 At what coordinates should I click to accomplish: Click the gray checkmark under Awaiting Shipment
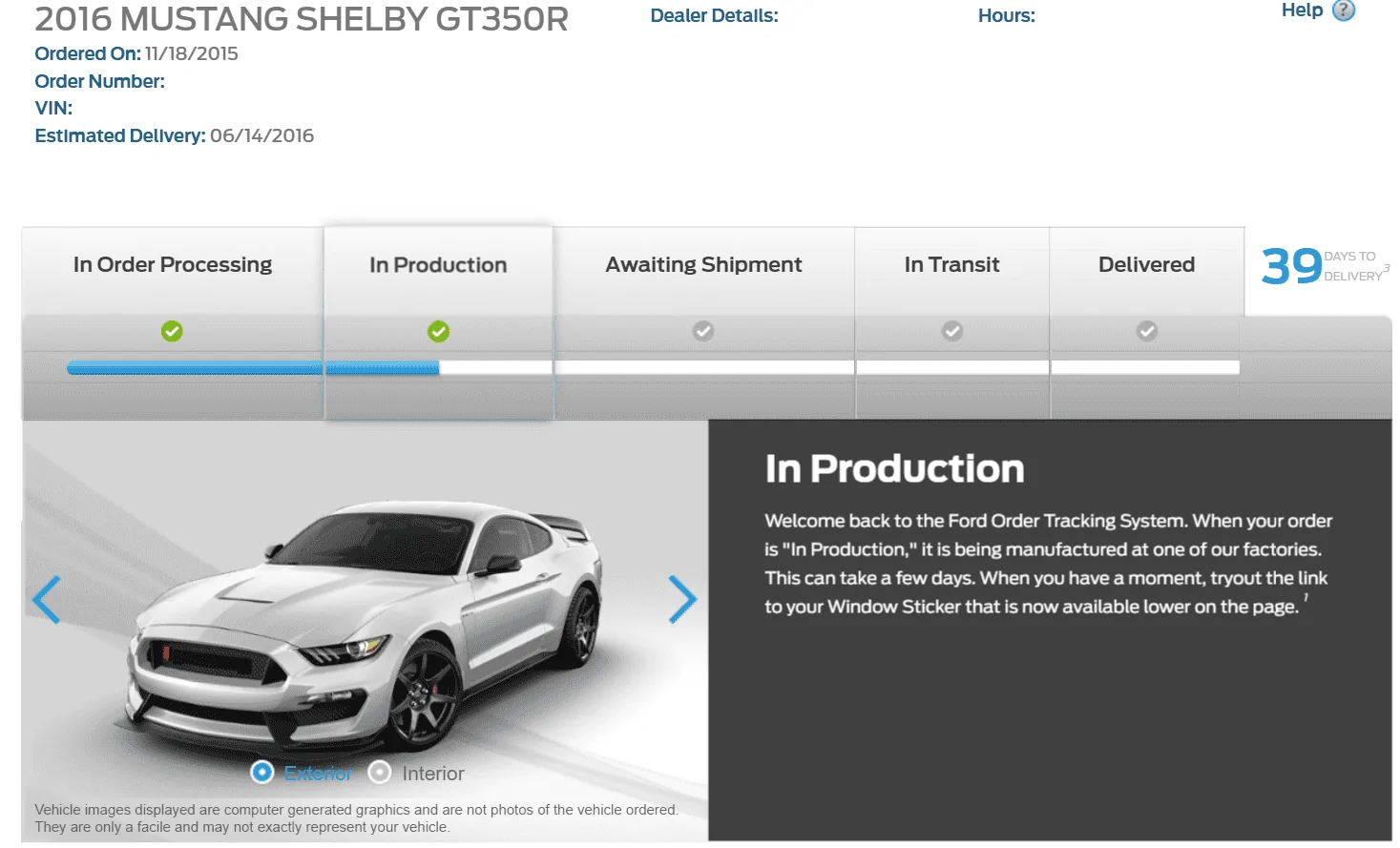pos(703,331)
